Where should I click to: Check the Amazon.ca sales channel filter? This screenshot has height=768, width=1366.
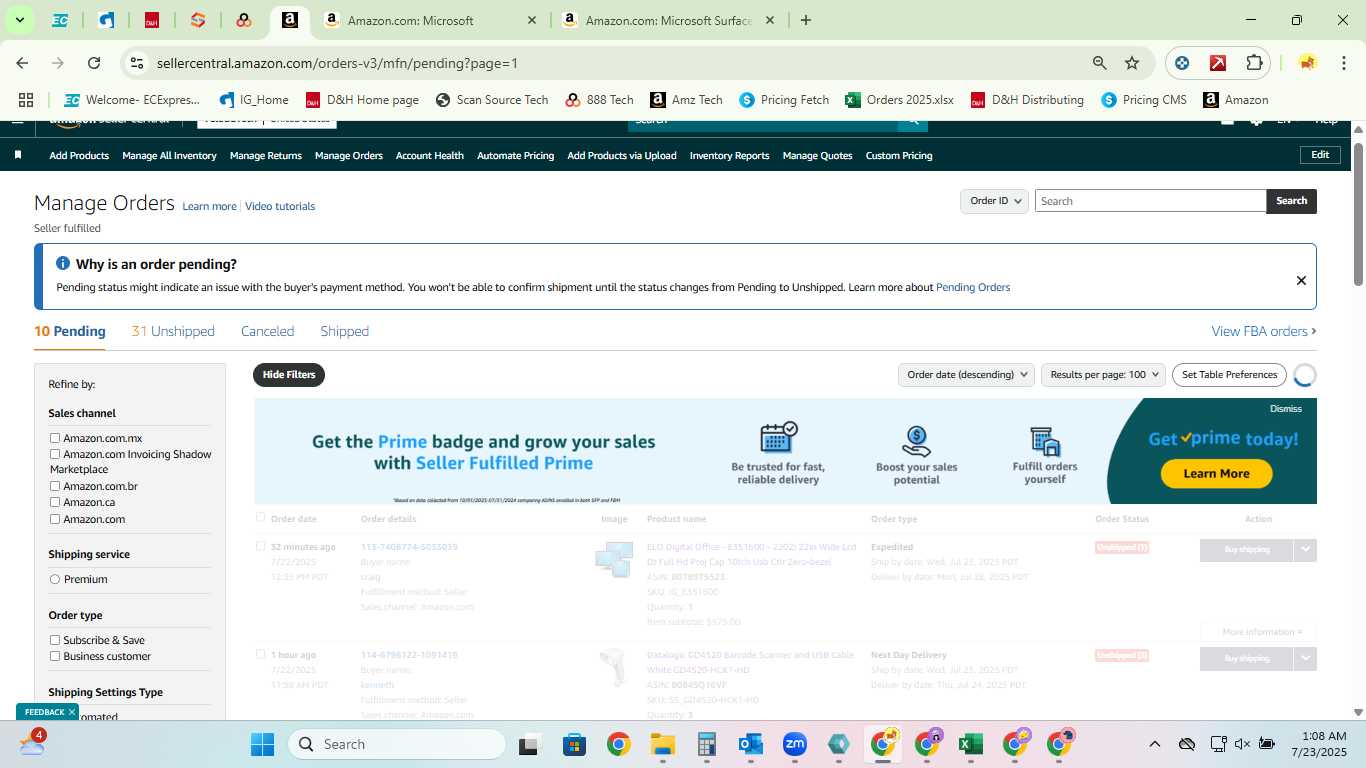[x=55, y=502]
